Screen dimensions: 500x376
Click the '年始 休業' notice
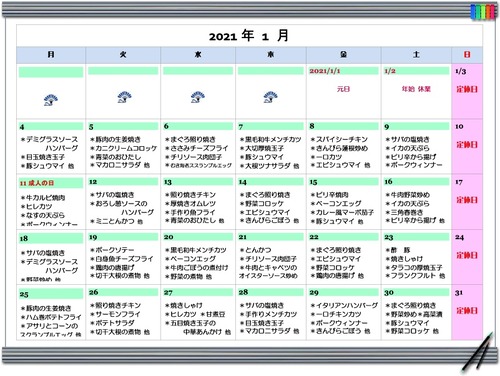416,89
